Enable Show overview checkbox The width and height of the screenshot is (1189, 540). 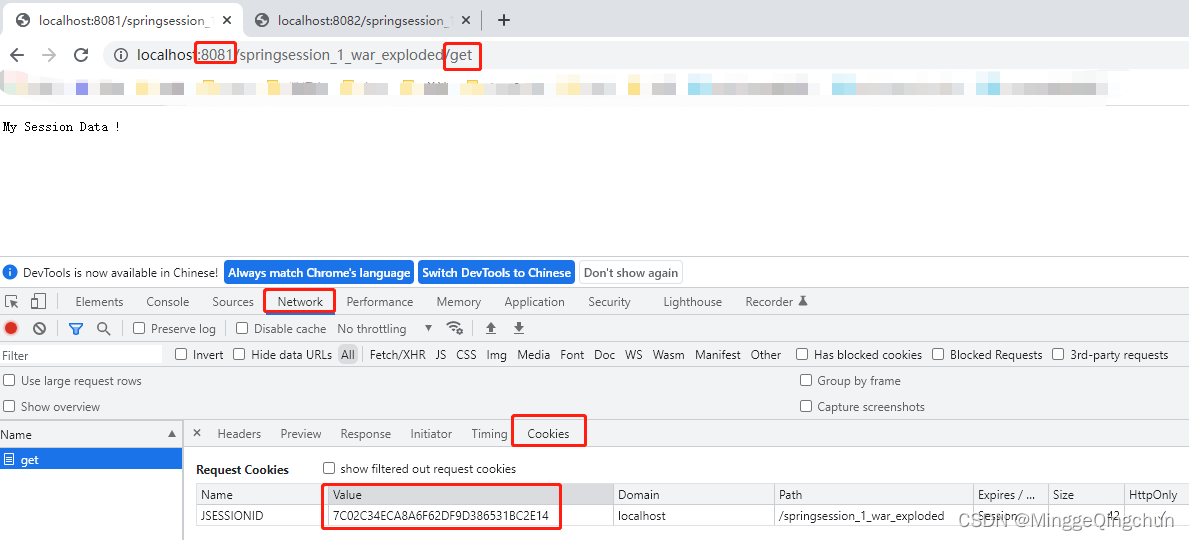(9, 407)
